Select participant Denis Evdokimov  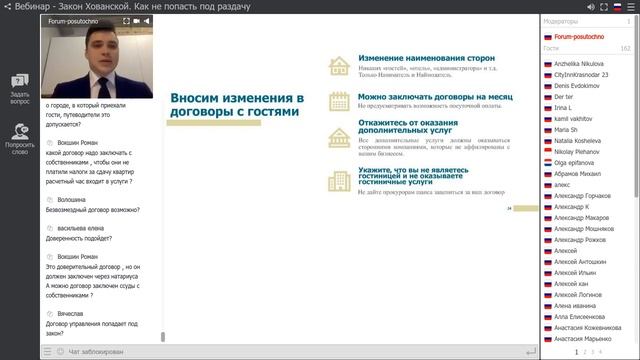[x=577, y=86]
